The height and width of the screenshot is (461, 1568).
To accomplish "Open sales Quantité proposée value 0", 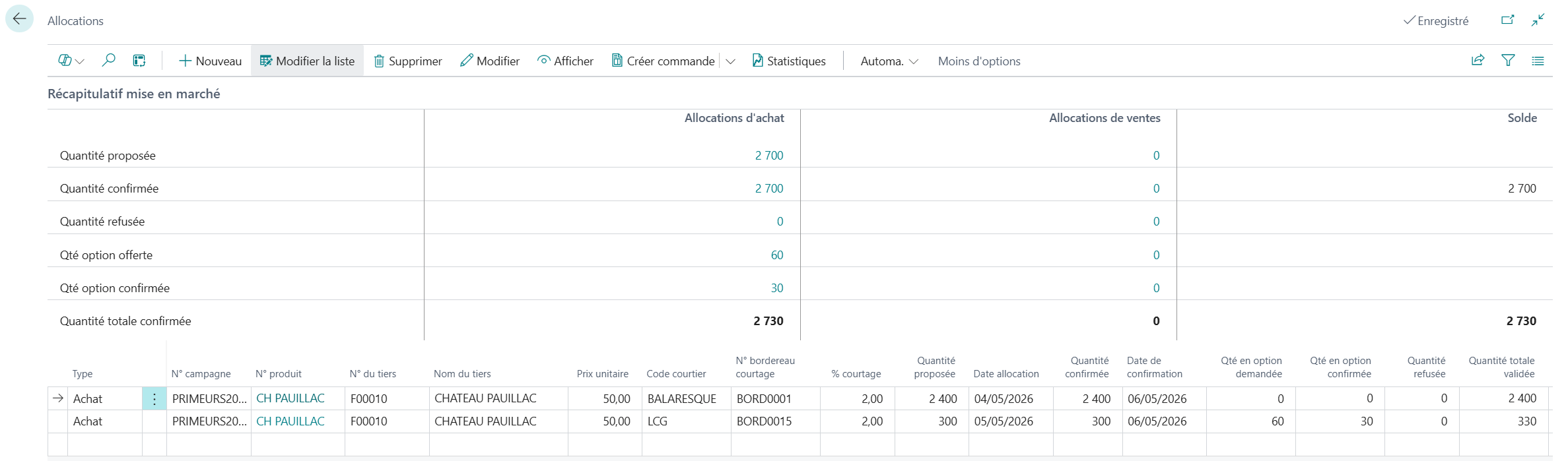I will point(1156,156).
